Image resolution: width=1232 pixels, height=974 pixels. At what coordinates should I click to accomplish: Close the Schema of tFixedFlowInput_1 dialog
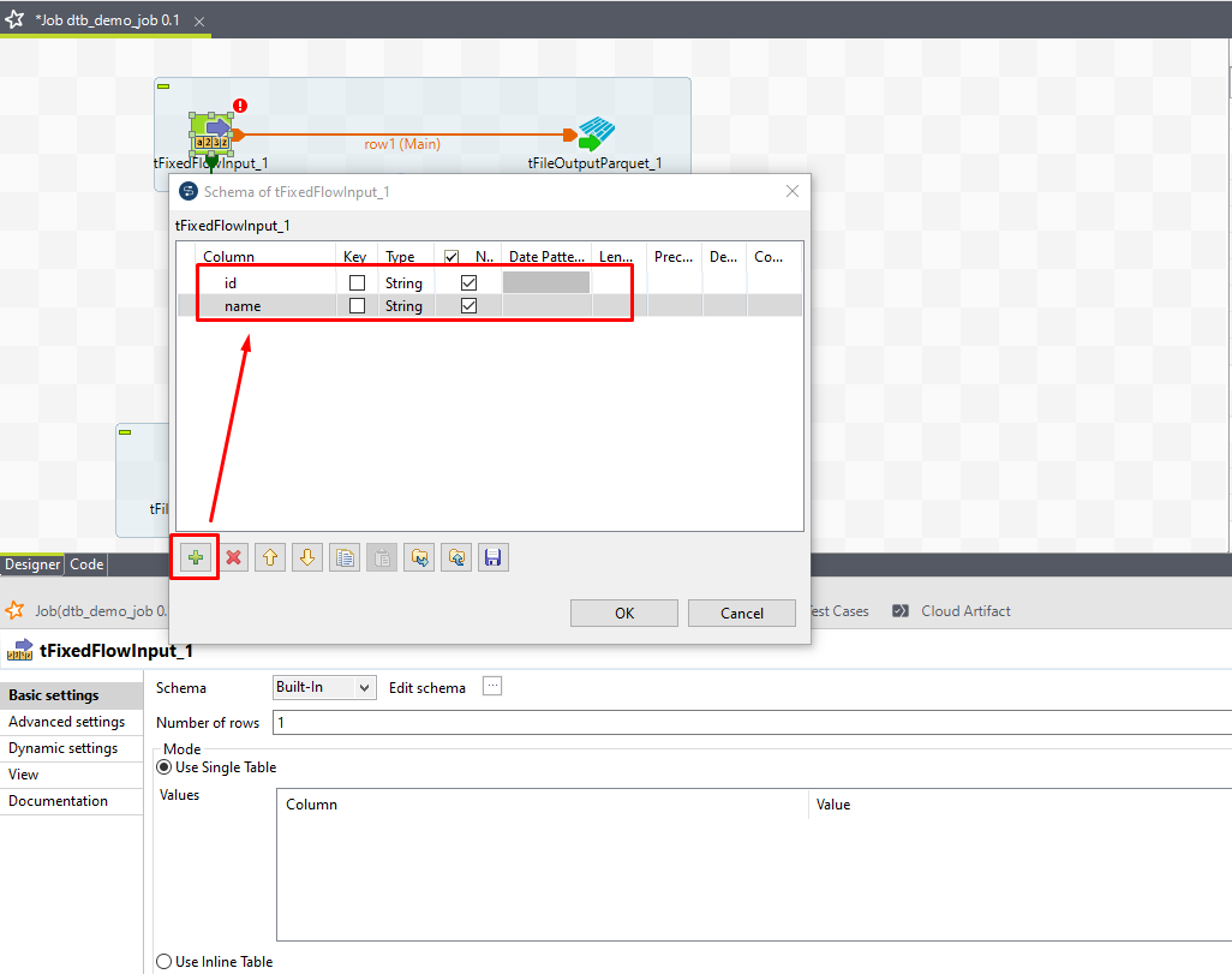point(792,191)
